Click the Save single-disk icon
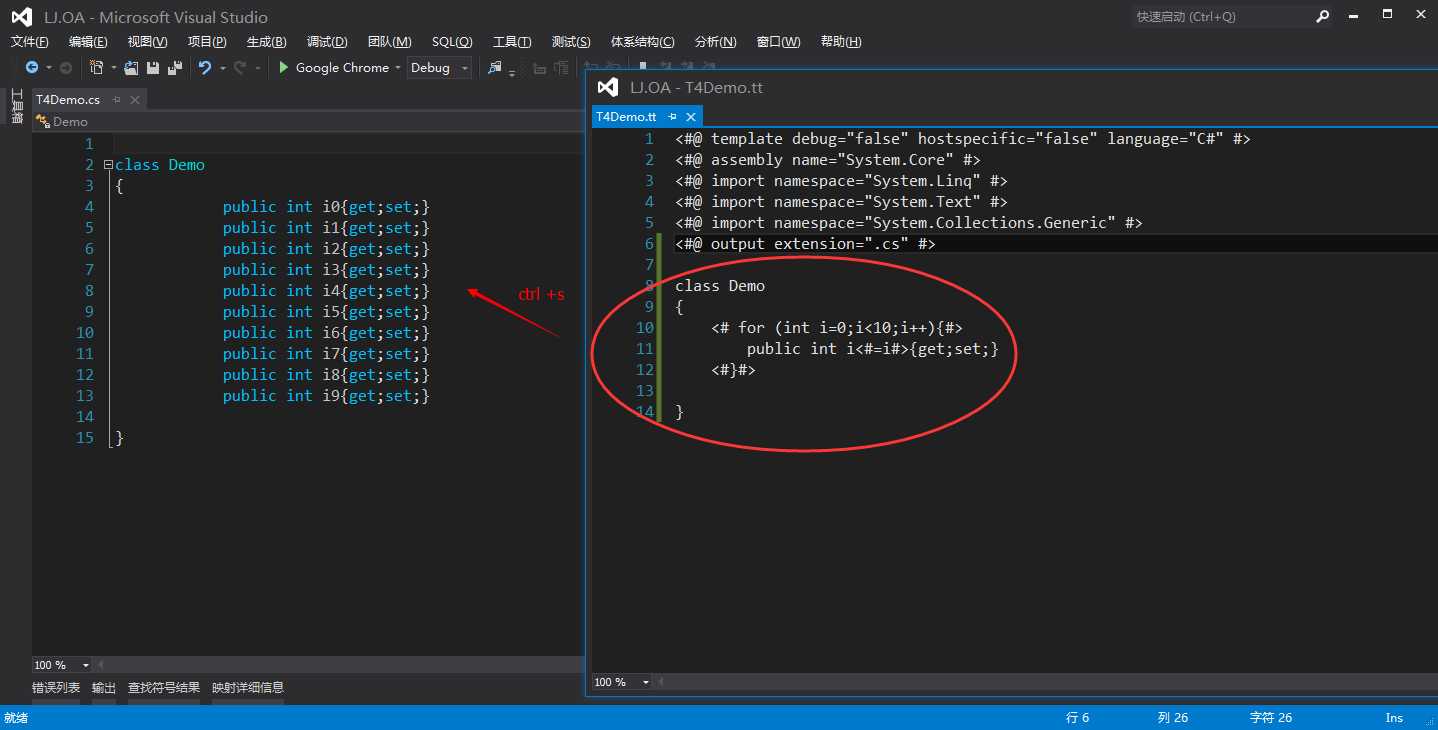Screen dimensions: 1438x730 click(153, 68)
